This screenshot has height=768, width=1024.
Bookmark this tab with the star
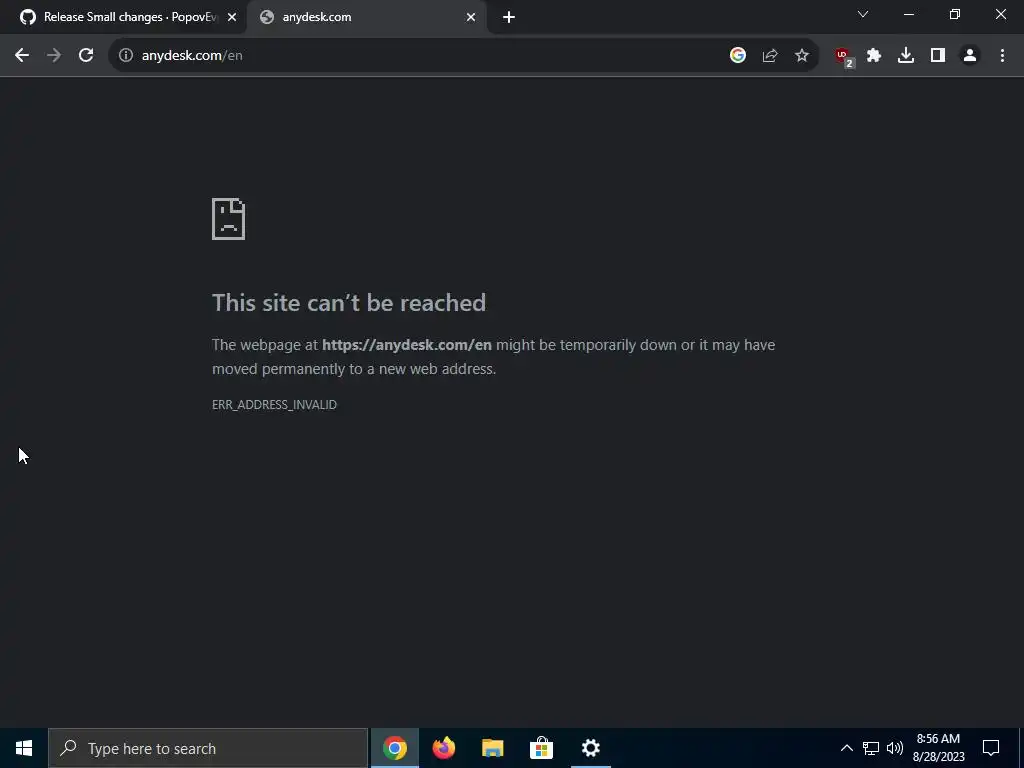tap(802, 56)
